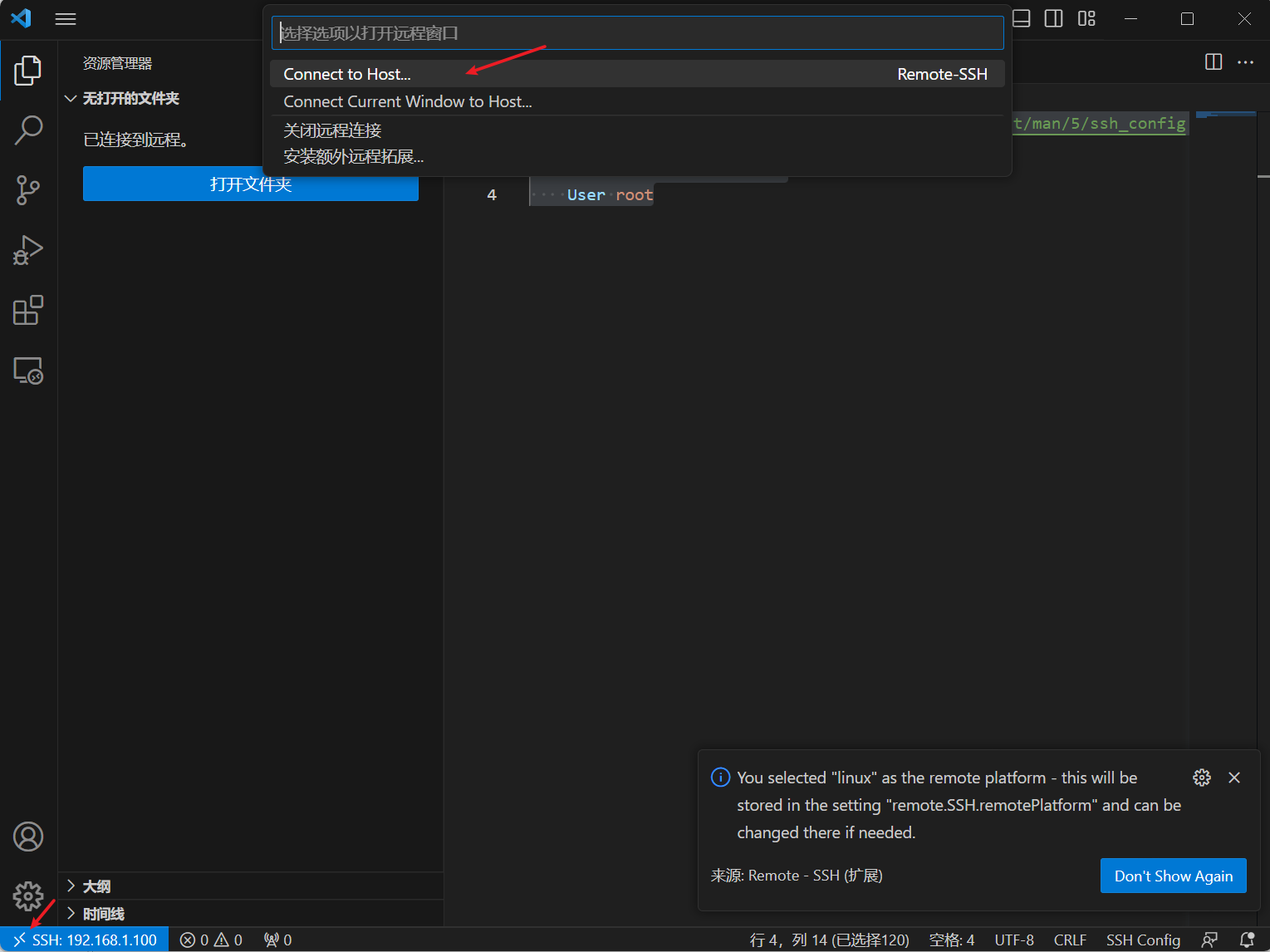Click the 'User root' line in editor
Image resolution: width=1270 pixels, height=952 pixels.
610,195
